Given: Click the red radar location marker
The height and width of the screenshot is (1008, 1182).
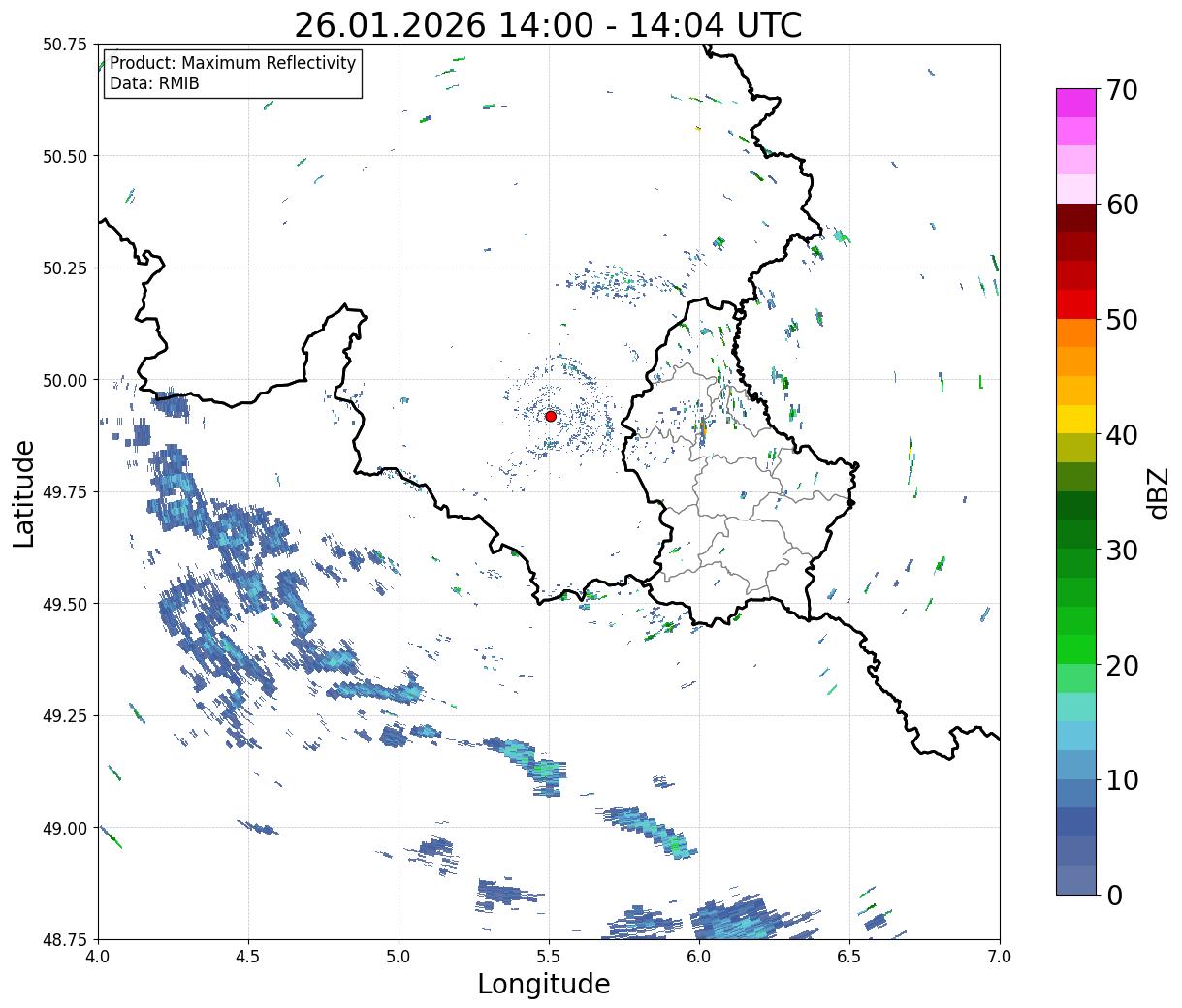Looking at the screenshot, I should [551, 416].
